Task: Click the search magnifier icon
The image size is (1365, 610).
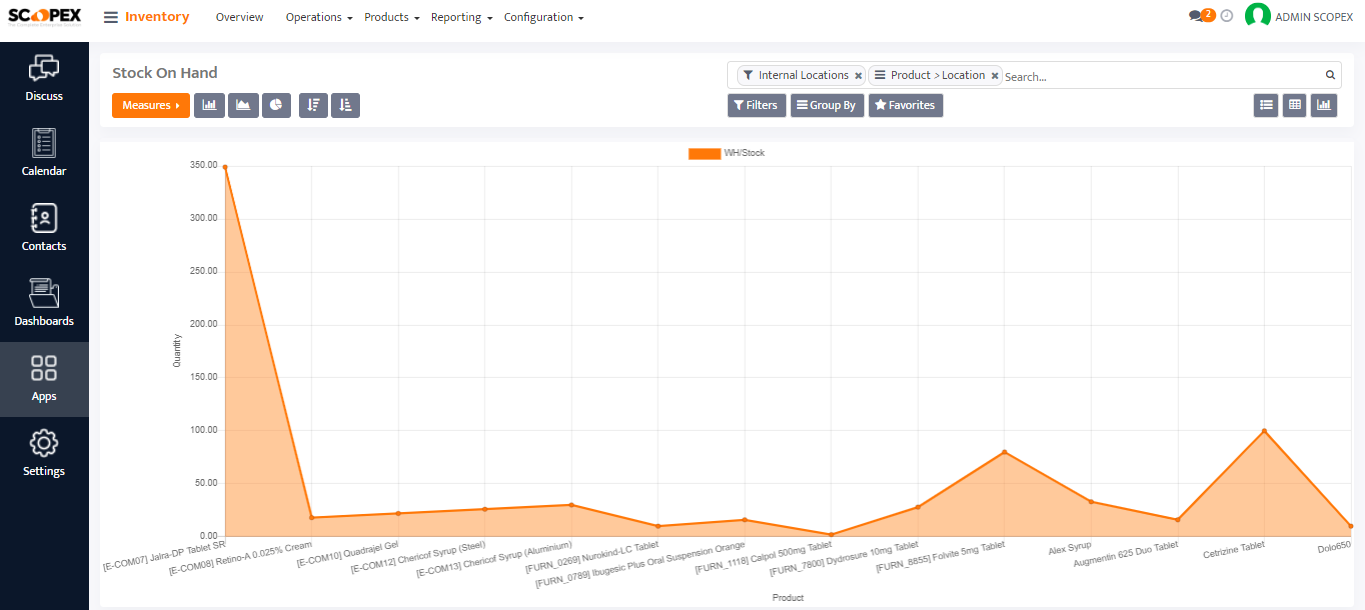Action: (1330, 75)
